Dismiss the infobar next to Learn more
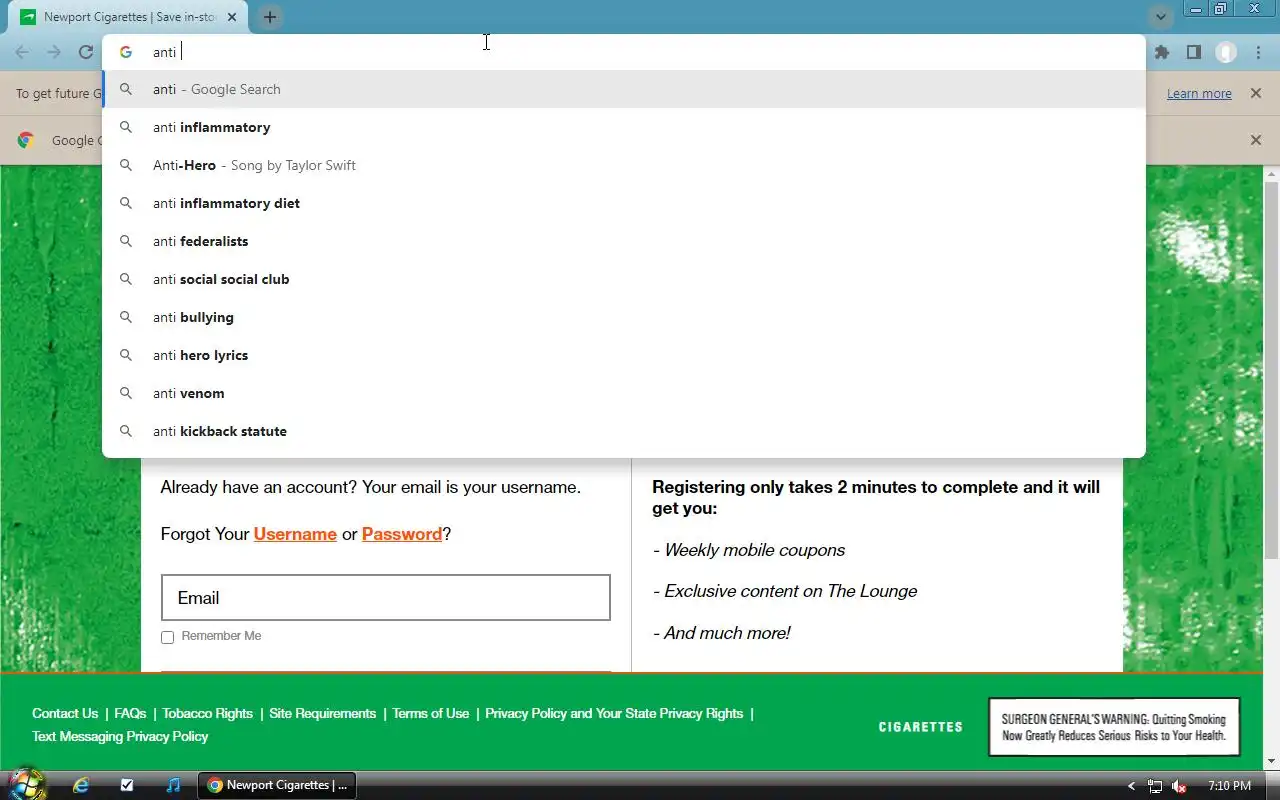 pyautogui.click(x=1256, y=93)
